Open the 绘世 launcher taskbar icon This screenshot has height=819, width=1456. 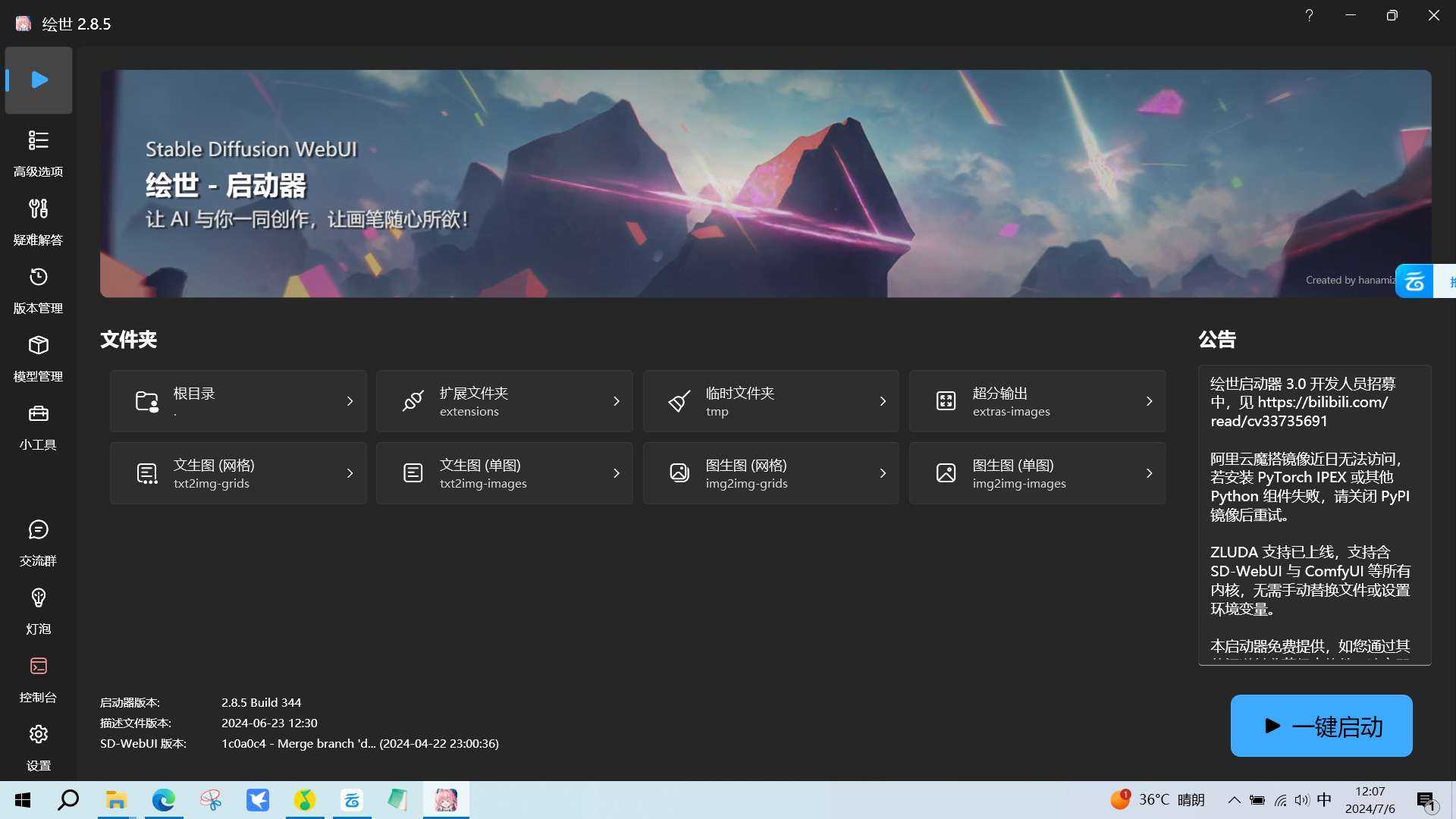pos(446,800)
